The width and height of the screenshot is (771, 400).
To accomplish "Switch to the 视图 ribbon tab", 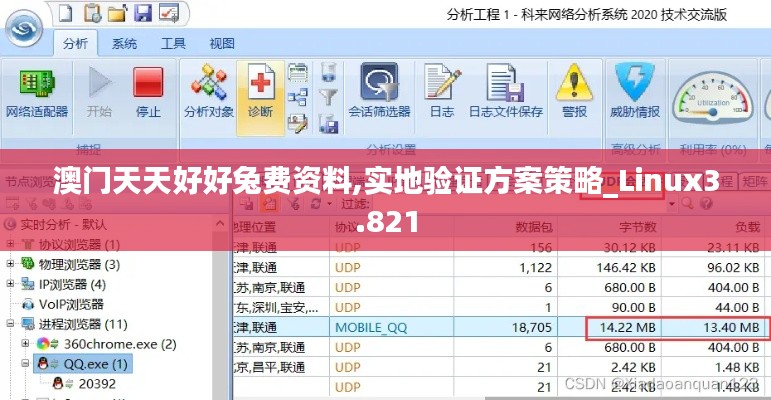I will pyautogui.click(x=222, y=43).
